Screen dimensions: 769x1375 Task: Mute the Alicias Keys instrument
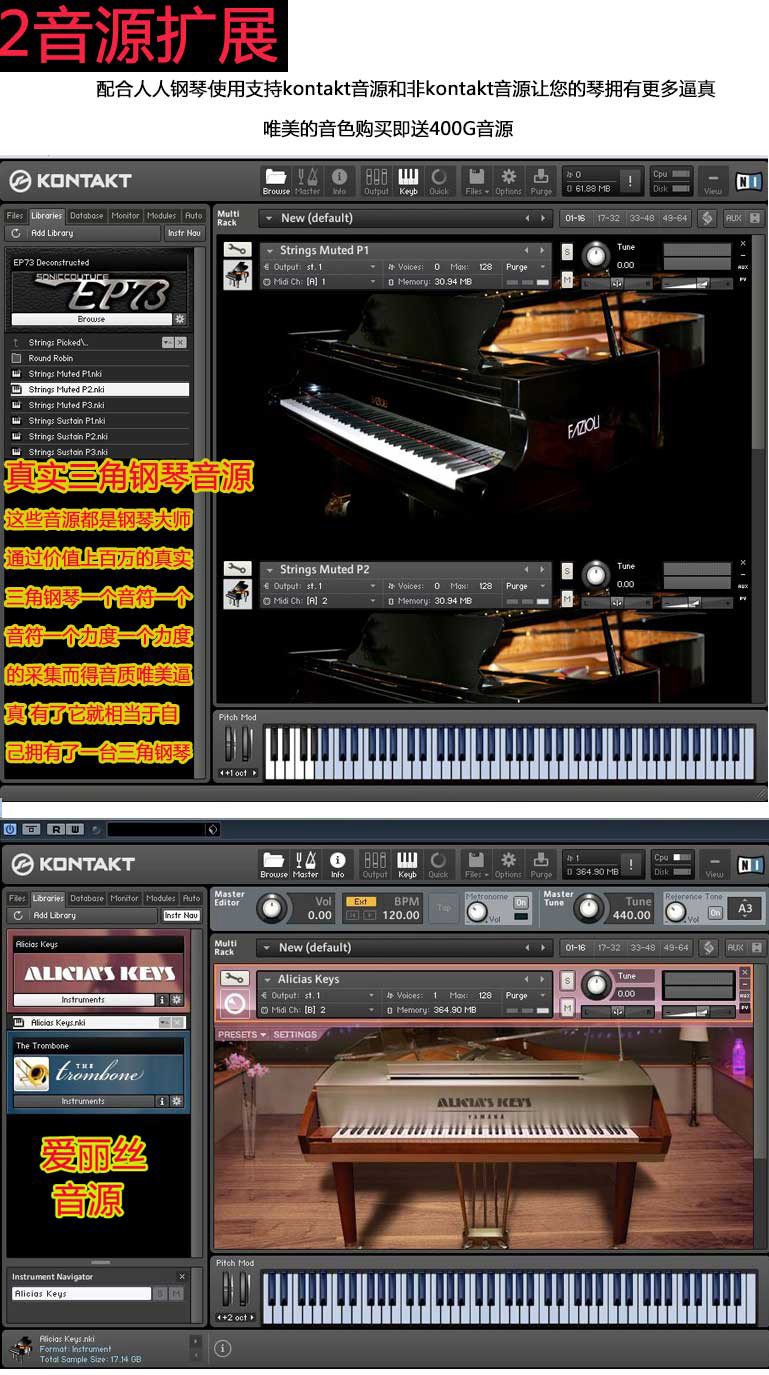567,1009
